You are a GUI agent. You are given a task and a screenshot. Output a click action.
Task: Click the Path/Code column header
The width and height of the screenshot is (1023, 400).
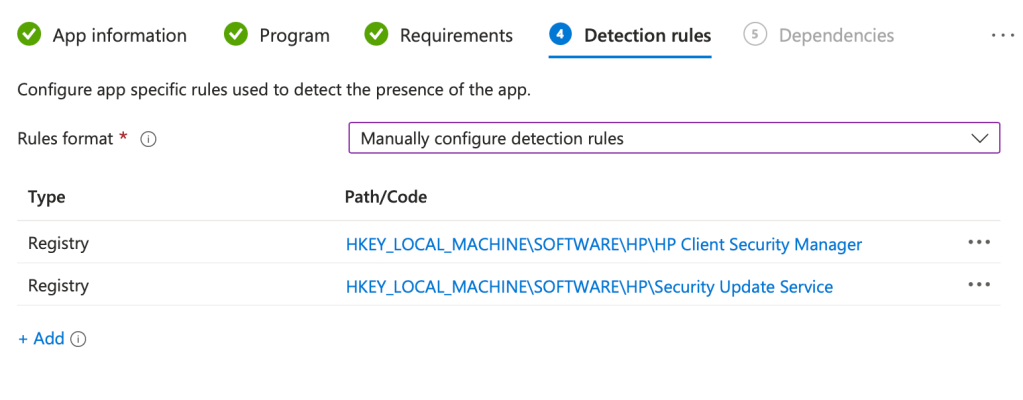click(x=386, y=197)
